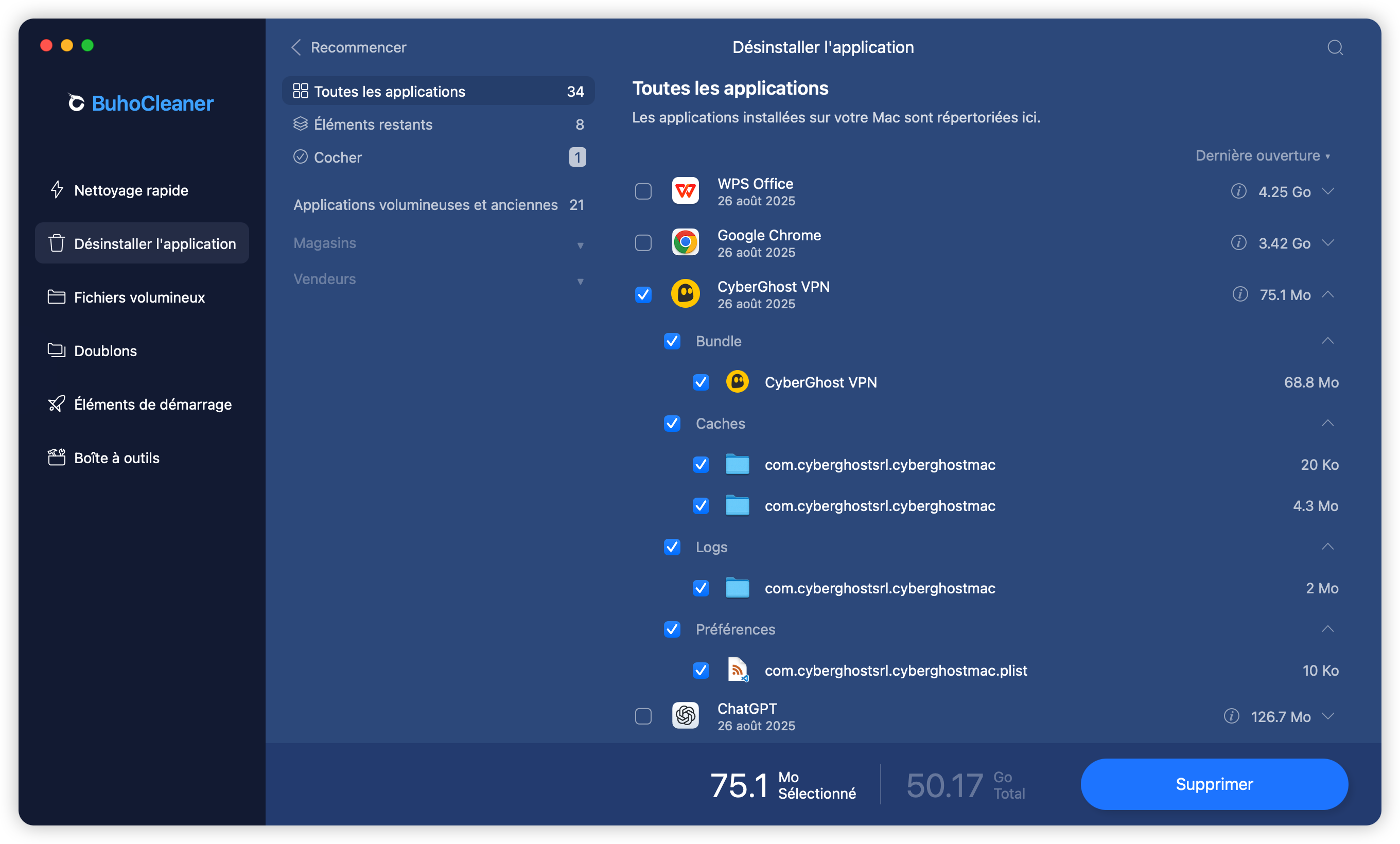Show info for Google Chrome
The height and width of the screenshot is (844, 1400).
pyautogui.click(x=1238, y=243)
